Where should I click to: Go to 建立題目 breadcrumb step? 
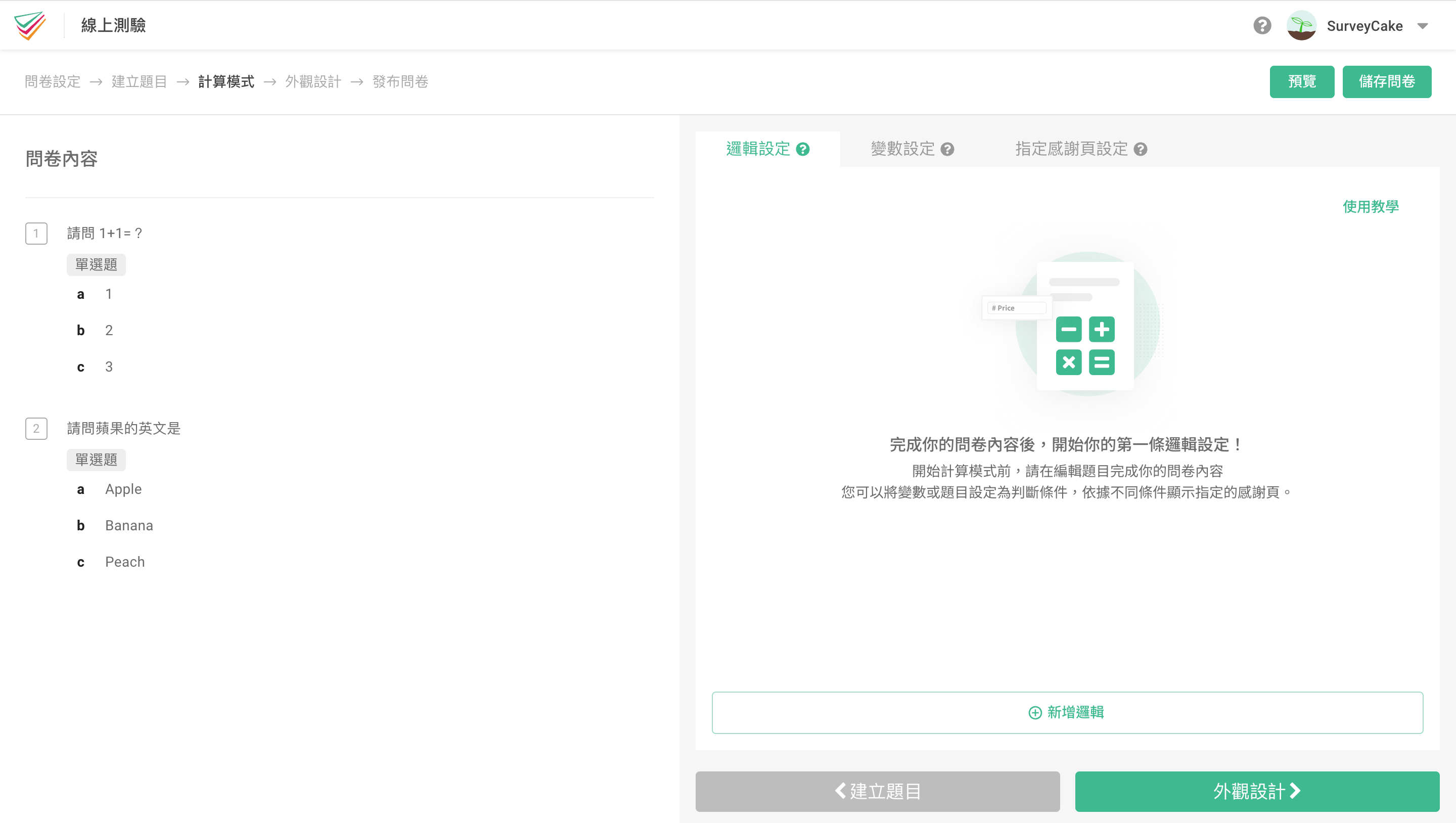point(139,81)
